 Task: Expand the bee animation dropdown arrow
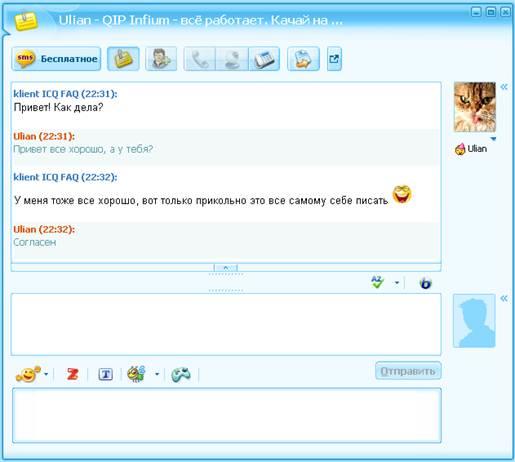[157, 374]
